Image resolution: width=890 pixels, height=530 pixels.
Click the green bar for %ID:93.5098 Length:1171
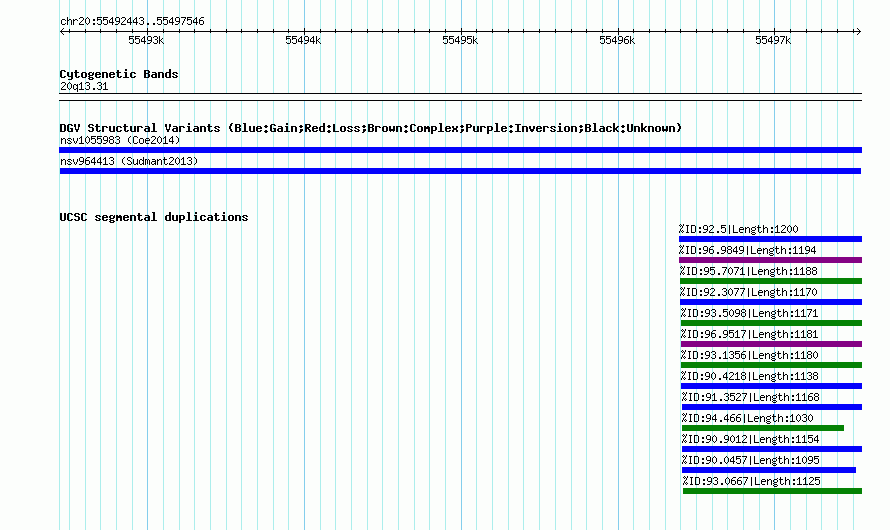coord(771,323)
